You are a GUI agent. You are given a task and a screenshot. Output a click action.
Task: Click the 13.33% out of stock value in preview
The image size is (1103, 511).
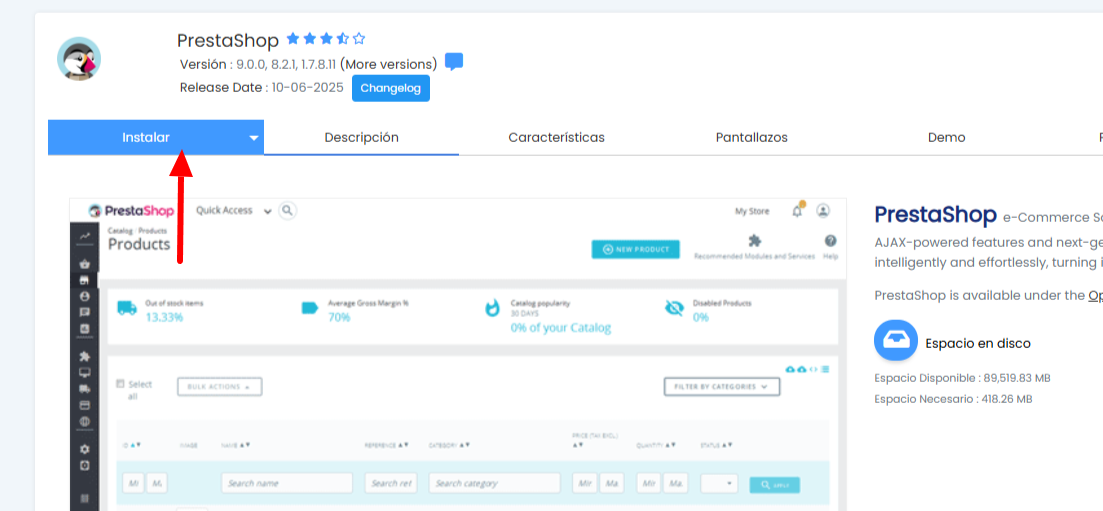pos(164,317)
